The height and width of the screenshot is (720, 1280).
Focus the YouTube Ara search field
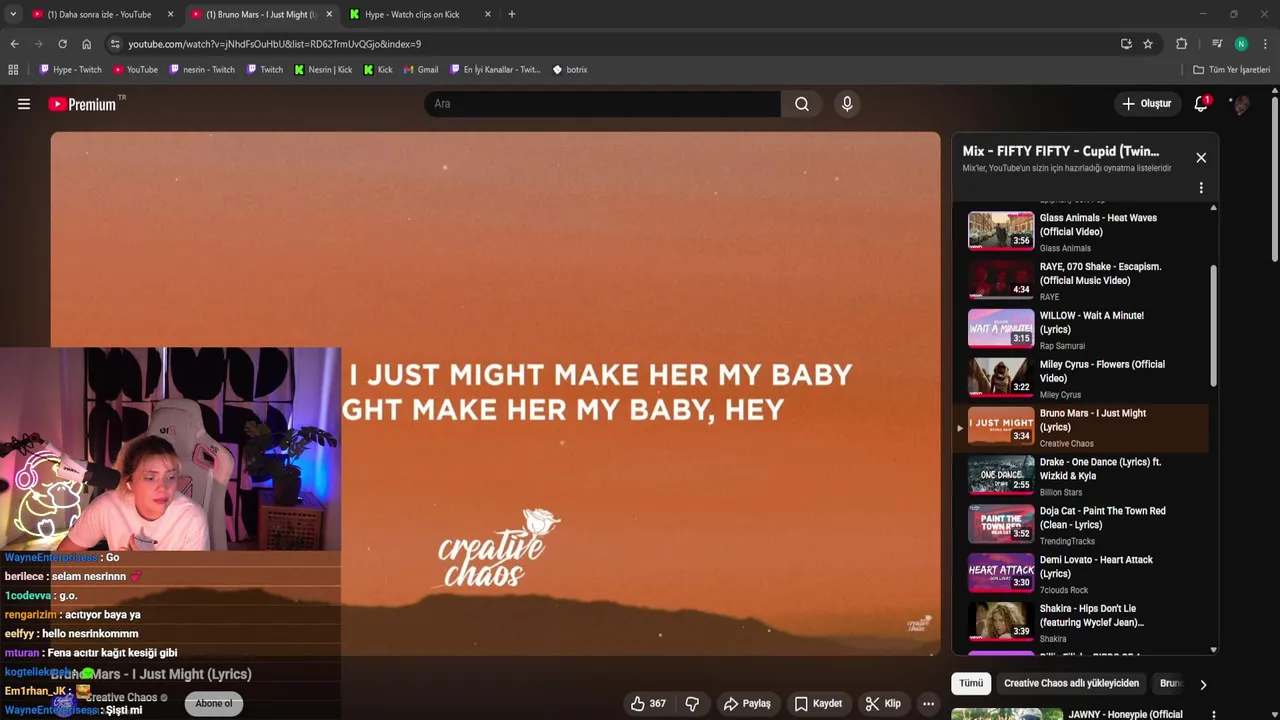tap(603, 104)
